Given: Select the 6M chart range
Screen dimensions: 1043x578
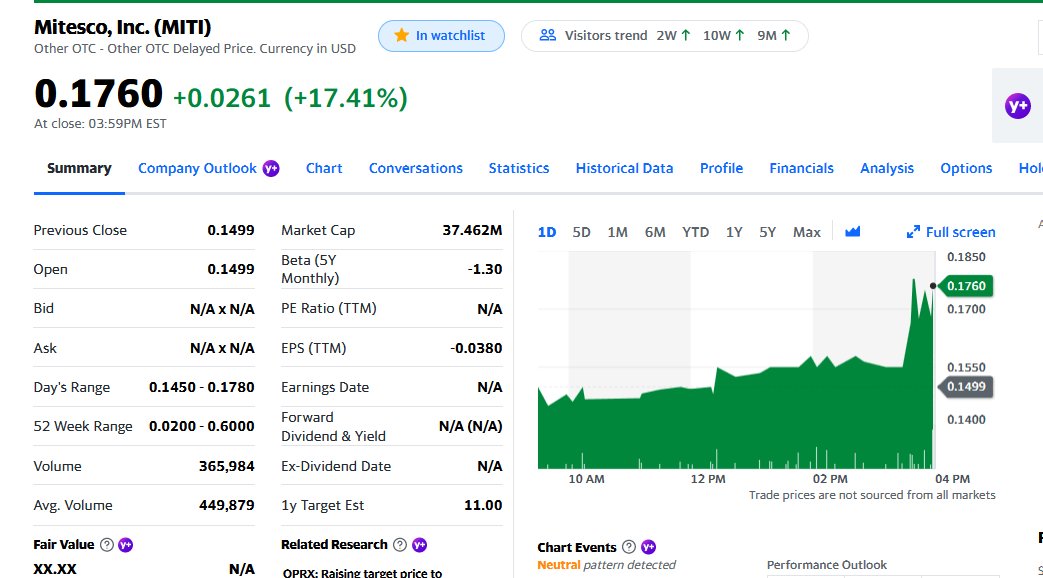Looking at the screenshot, I should (655, 232).
